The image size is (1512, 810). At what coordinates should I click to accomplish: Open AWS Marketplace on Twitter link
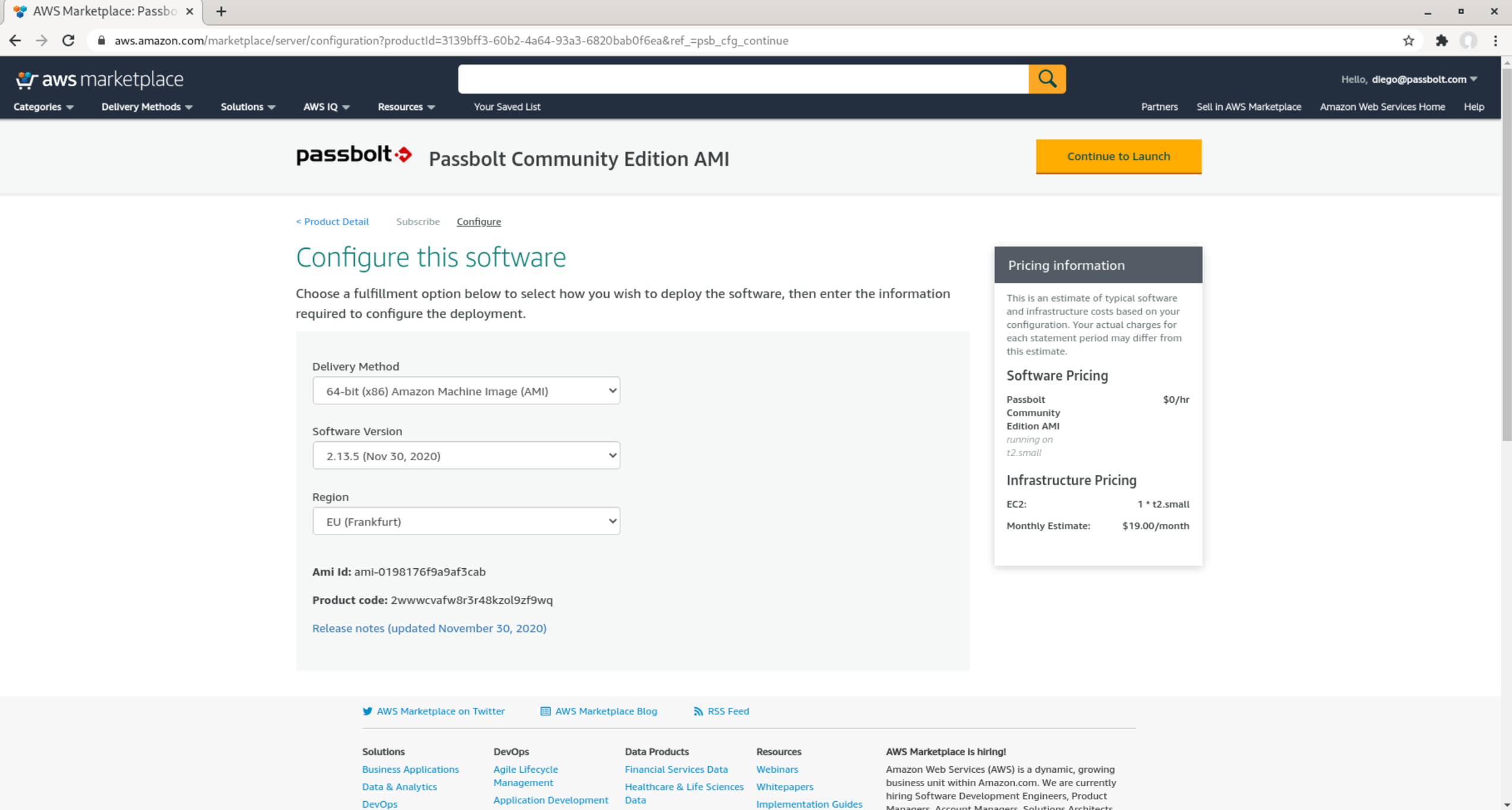pos(440,711)
